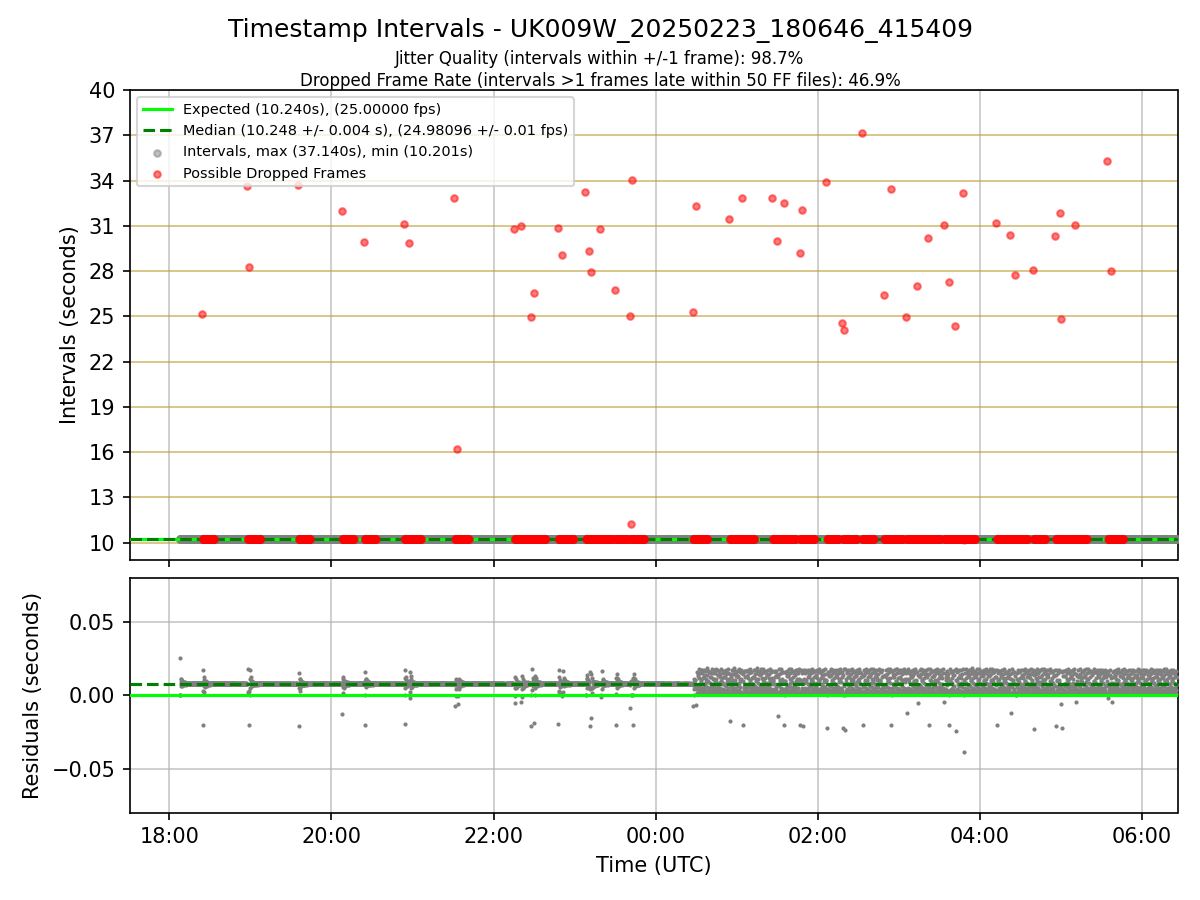
Task: Click the Jitter Quality 98.7% subtitle line
Action: click(599, 58)
